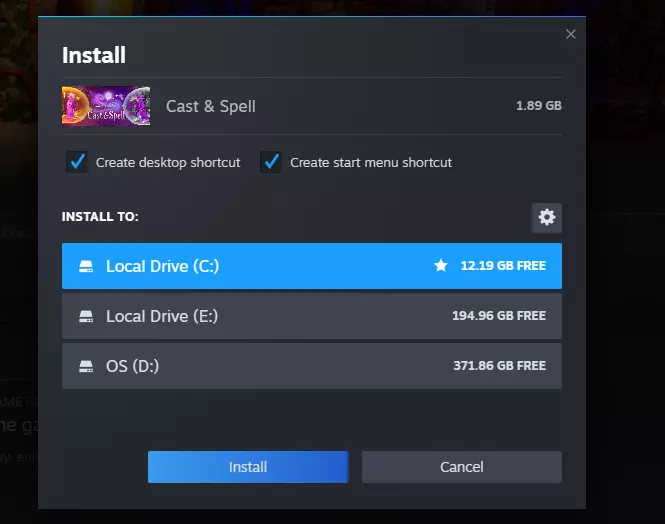Screen dimensions: 665x524
Task: Select Local Drive (E:) row label
Action: coord(162,316)
